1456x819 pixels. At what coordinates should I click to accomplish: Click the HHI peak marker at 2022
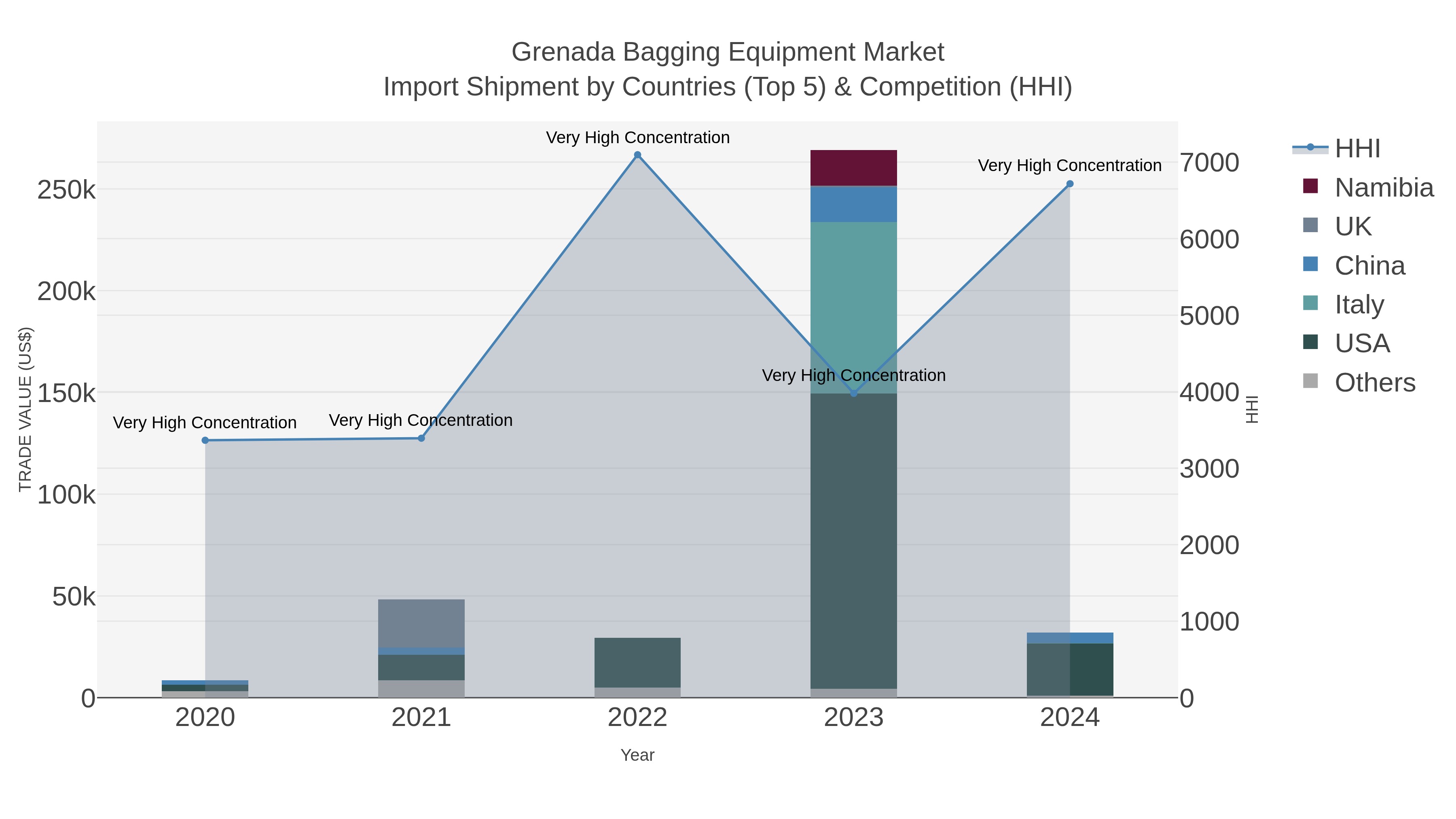637,155
